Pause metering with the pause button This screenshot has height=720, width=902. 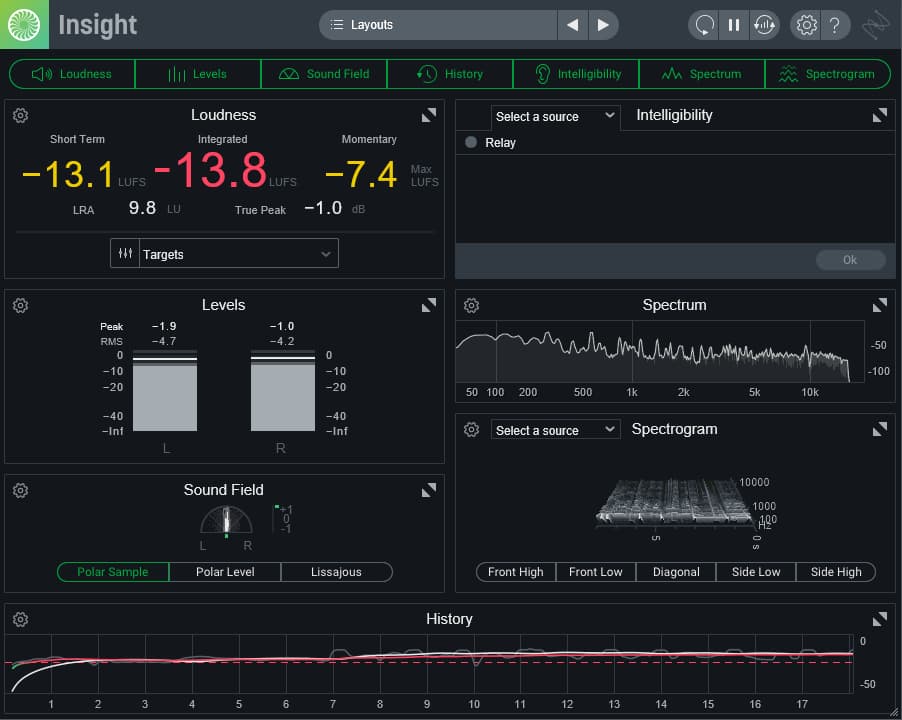pyautogui.click(x=734, y=25)
